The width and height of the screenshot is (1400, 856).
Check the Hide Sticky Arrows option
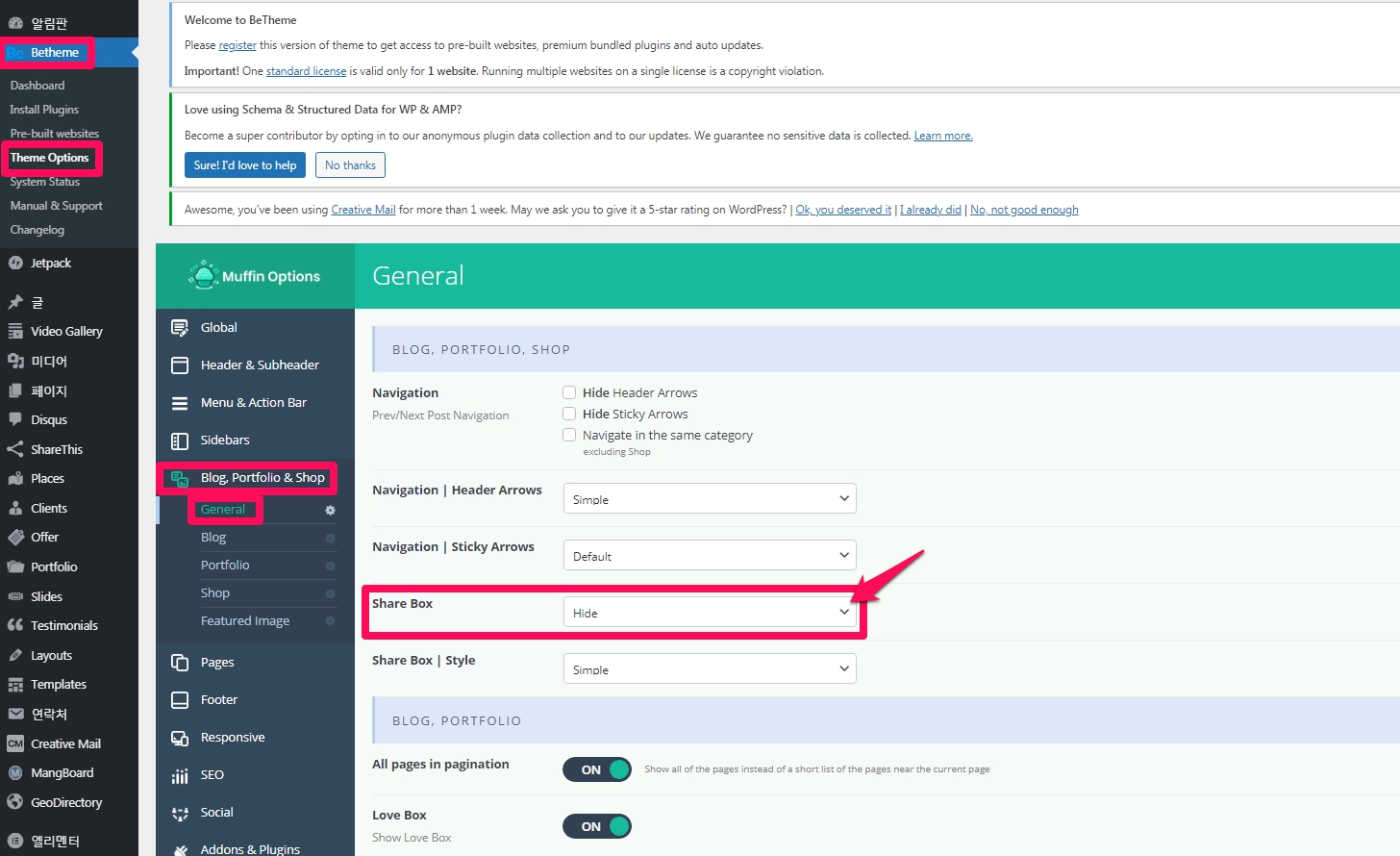[x=569, y=414]
